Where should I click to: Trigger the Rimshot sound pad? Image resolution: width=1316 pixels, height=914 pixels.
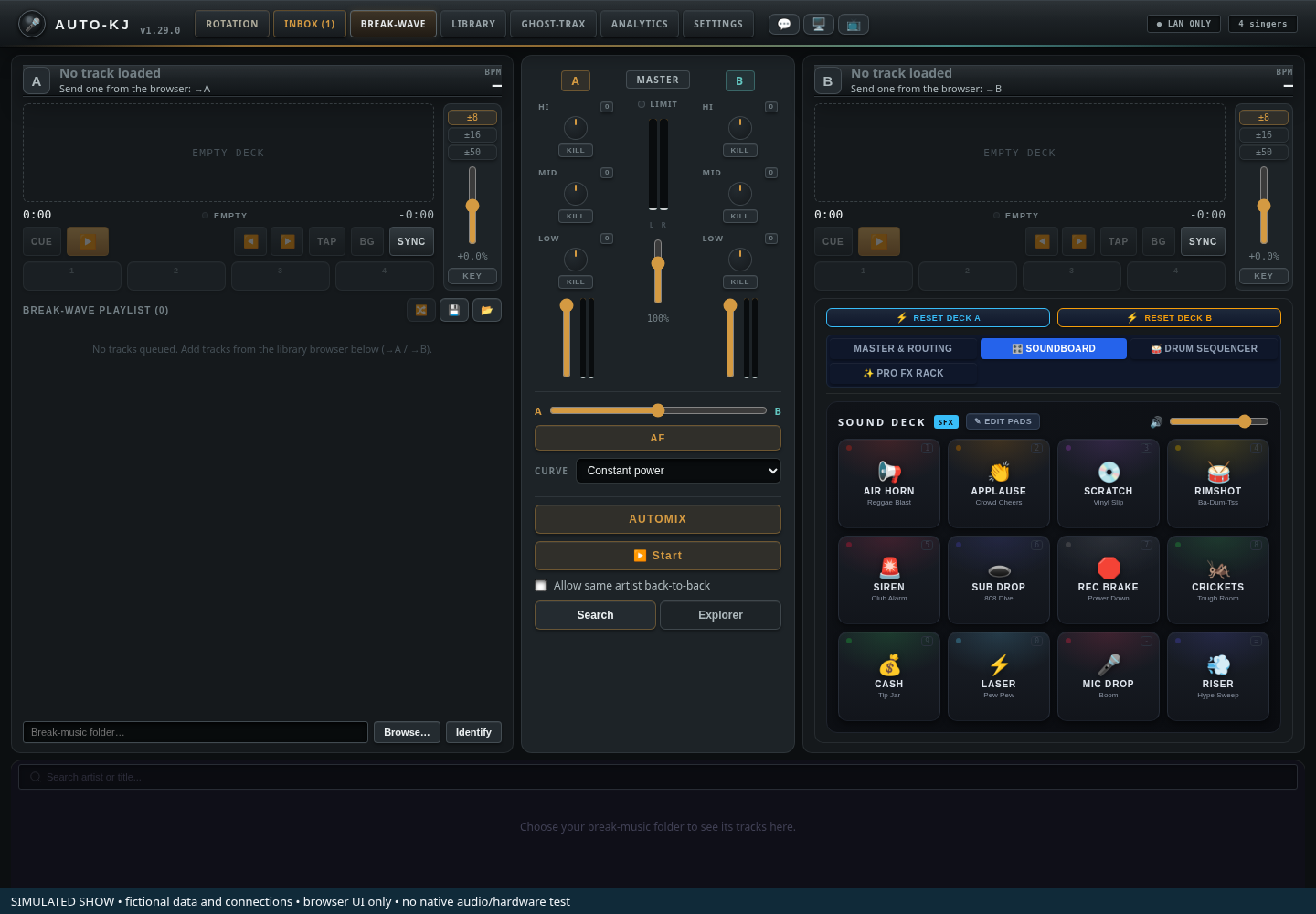coord(1218,484)
